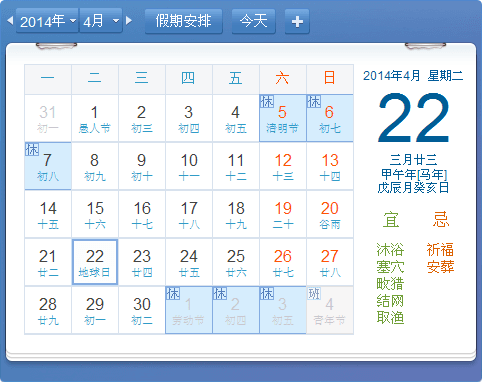Select April 23 廿四

pos(142,262)
